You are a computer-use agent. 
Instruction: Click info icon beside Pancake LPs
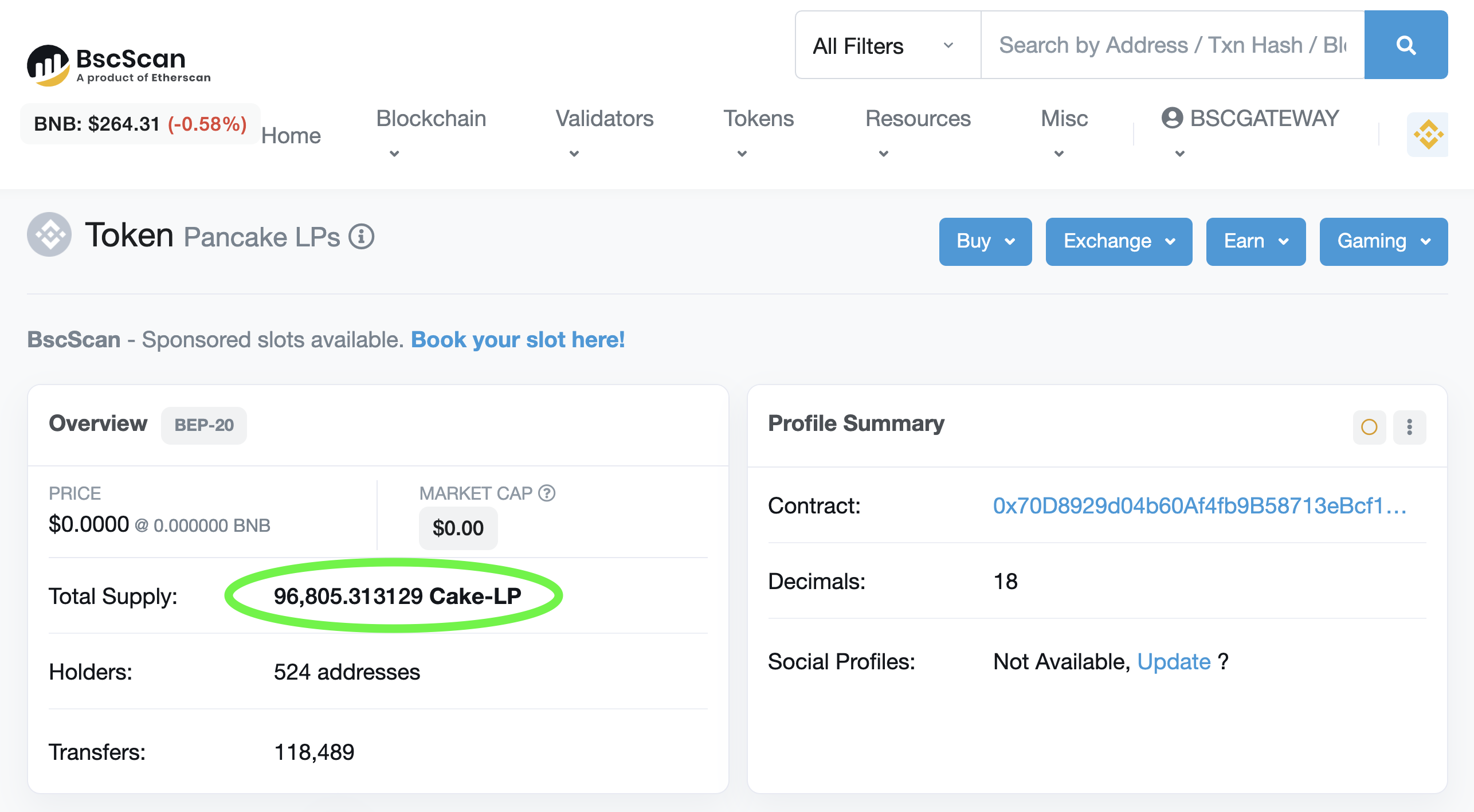point(362,237)
